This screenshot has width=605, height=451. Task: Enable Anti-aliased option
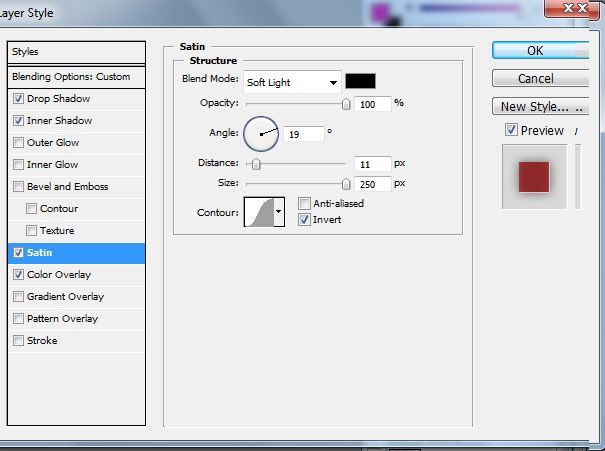pos(305,203)
